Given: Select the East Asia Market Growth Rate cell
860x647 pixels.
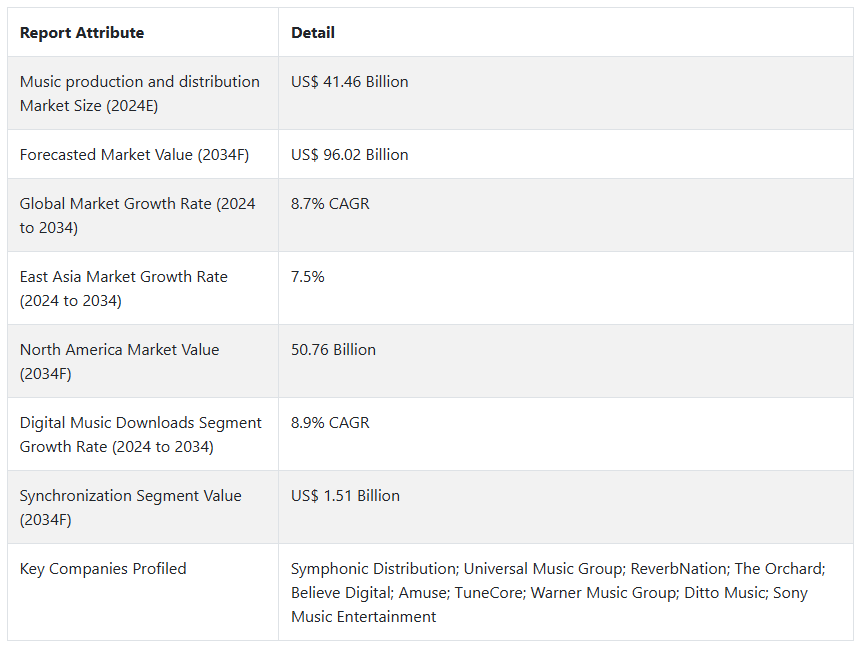Looking at the screenshot, I should [x=124, y=289].
